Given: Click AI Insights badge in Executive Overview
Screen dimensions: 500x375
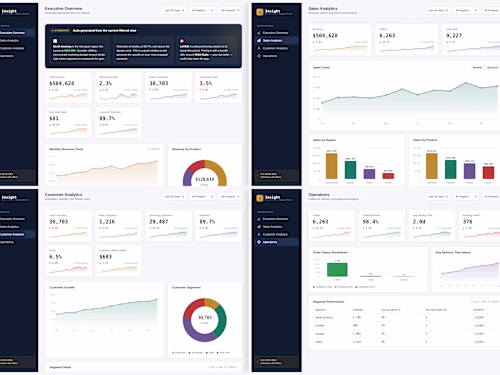Looking at the screenshot, I should (x=60, y=30).
